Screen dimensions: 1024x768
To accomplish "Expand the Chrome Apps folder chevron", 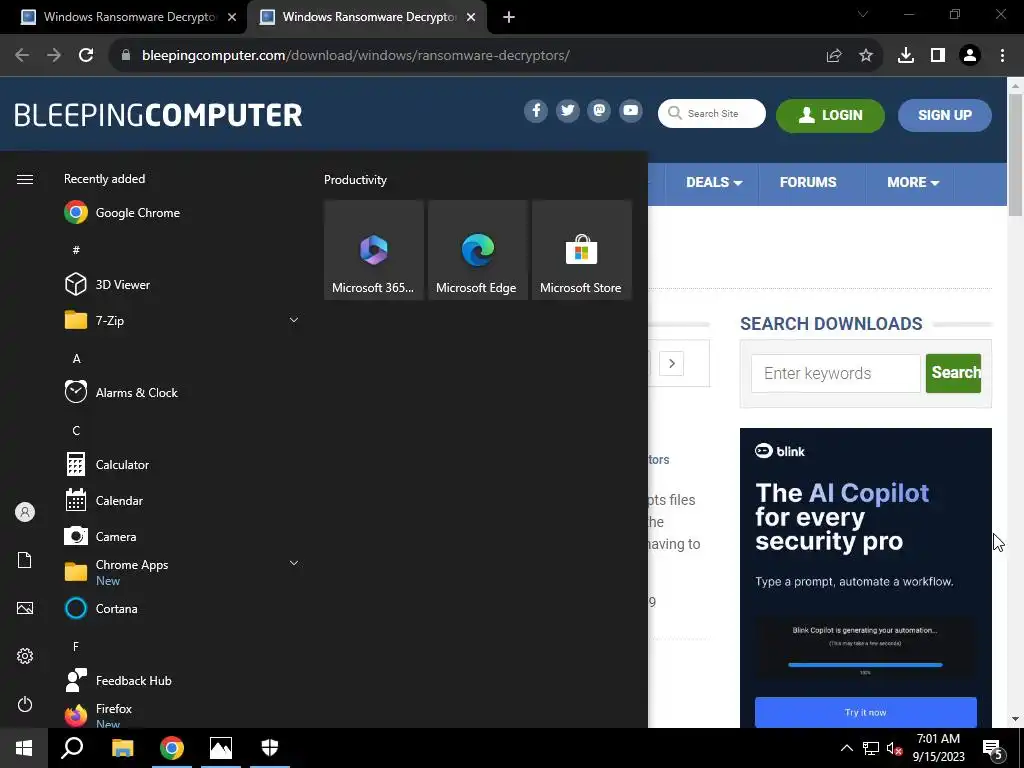I will (294, 563).
